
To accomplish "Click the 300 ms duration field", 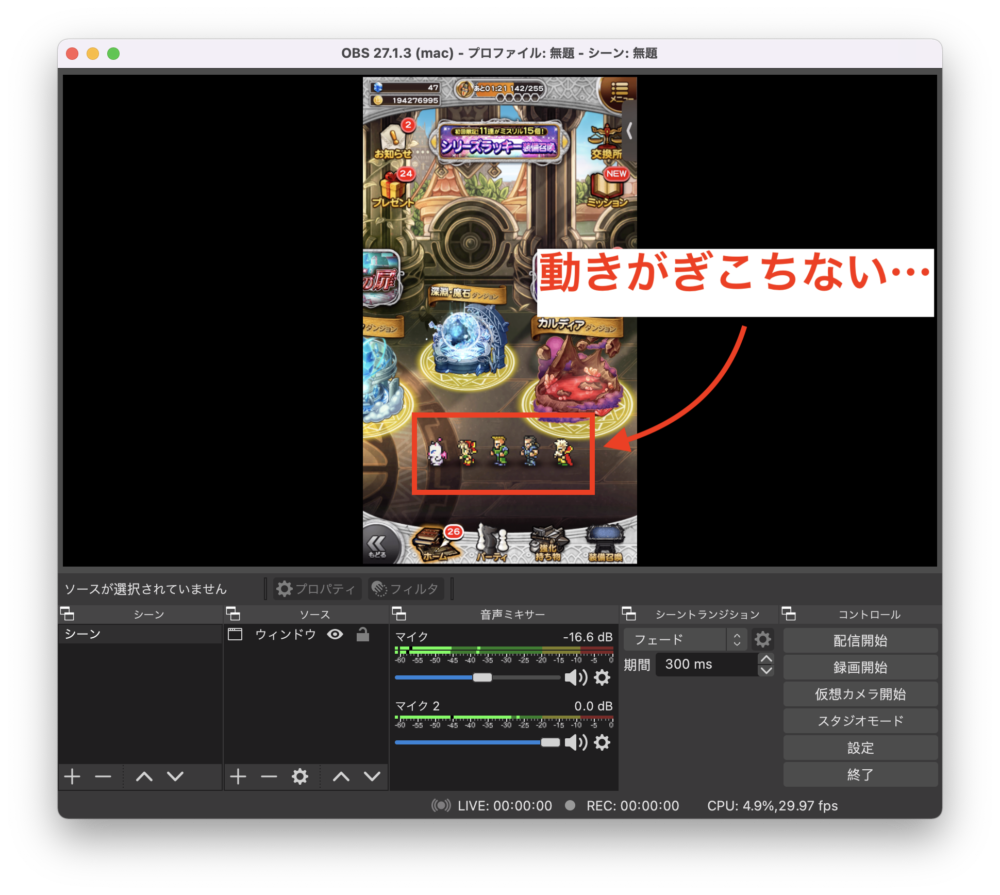I will (707, 665).
